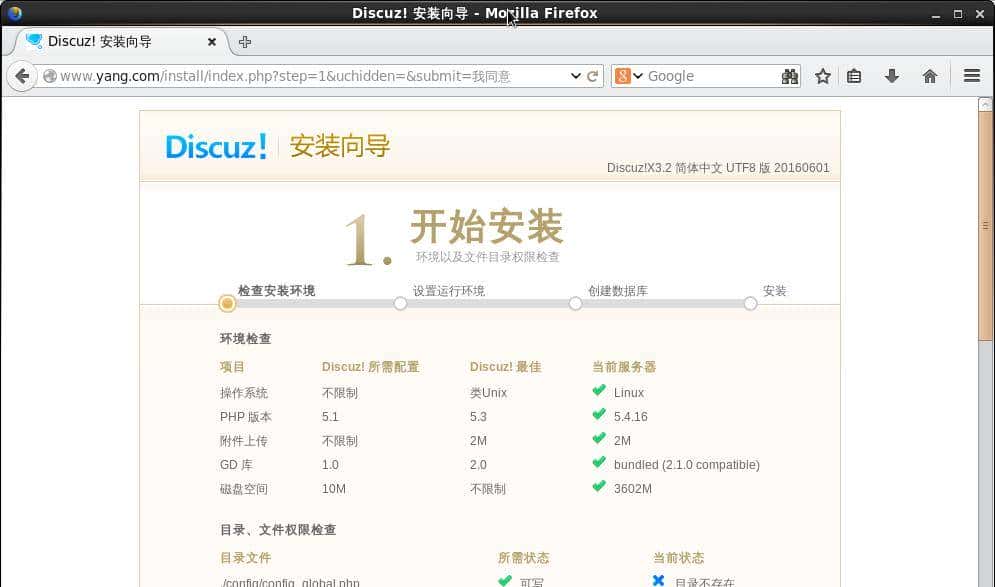This screenshot has width=995, height=587.
Task: Click green check next to 3602M
Action: 599,487
